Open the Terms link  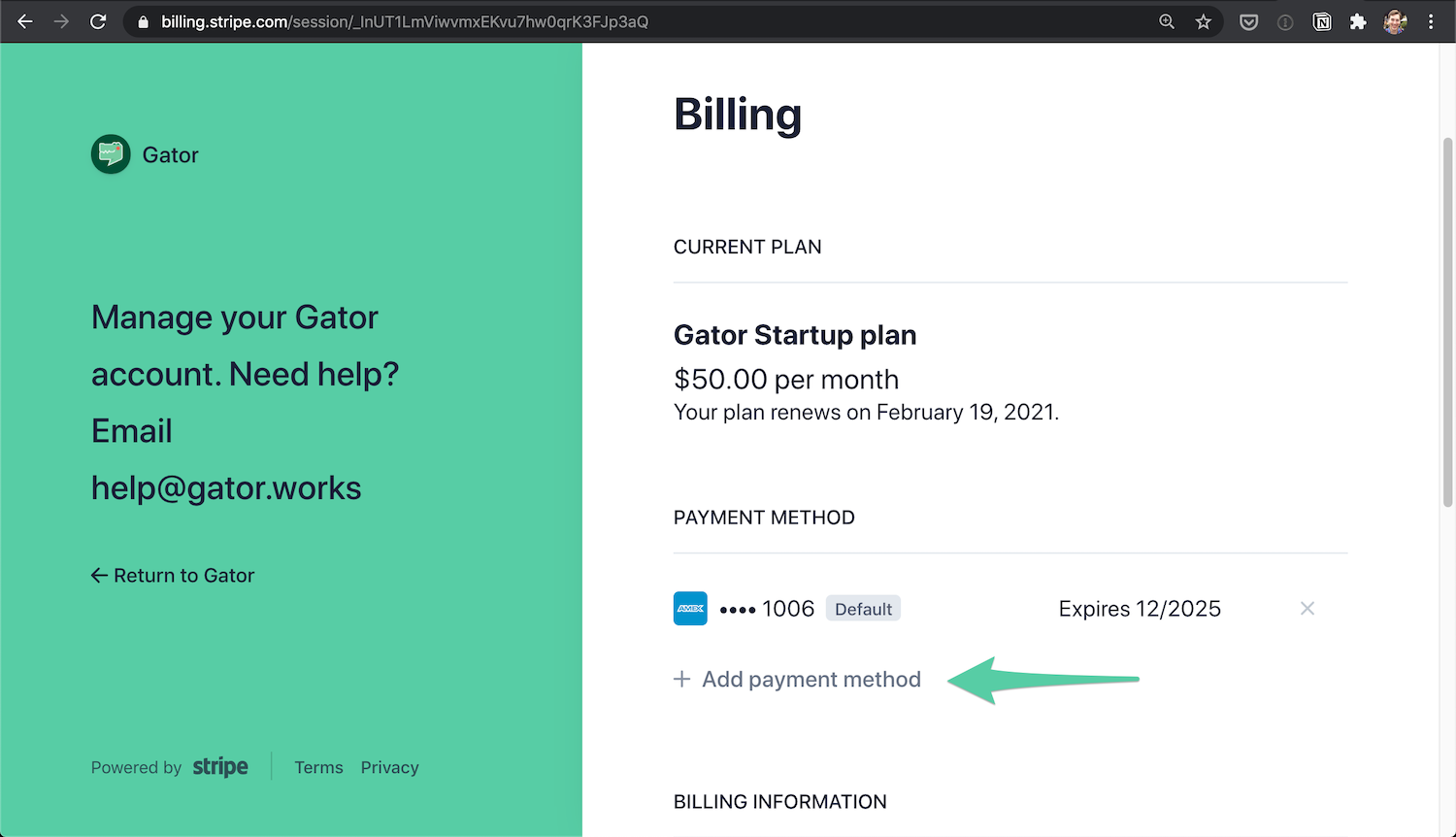click(318, 767)
